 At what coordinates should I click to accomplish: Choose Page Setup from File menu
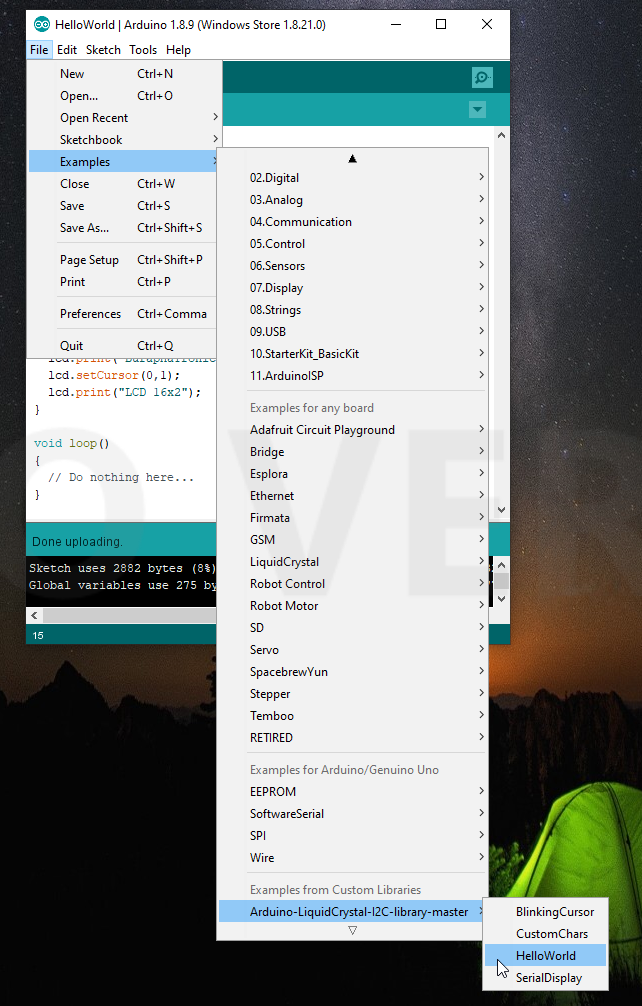(x=124, y=259)
